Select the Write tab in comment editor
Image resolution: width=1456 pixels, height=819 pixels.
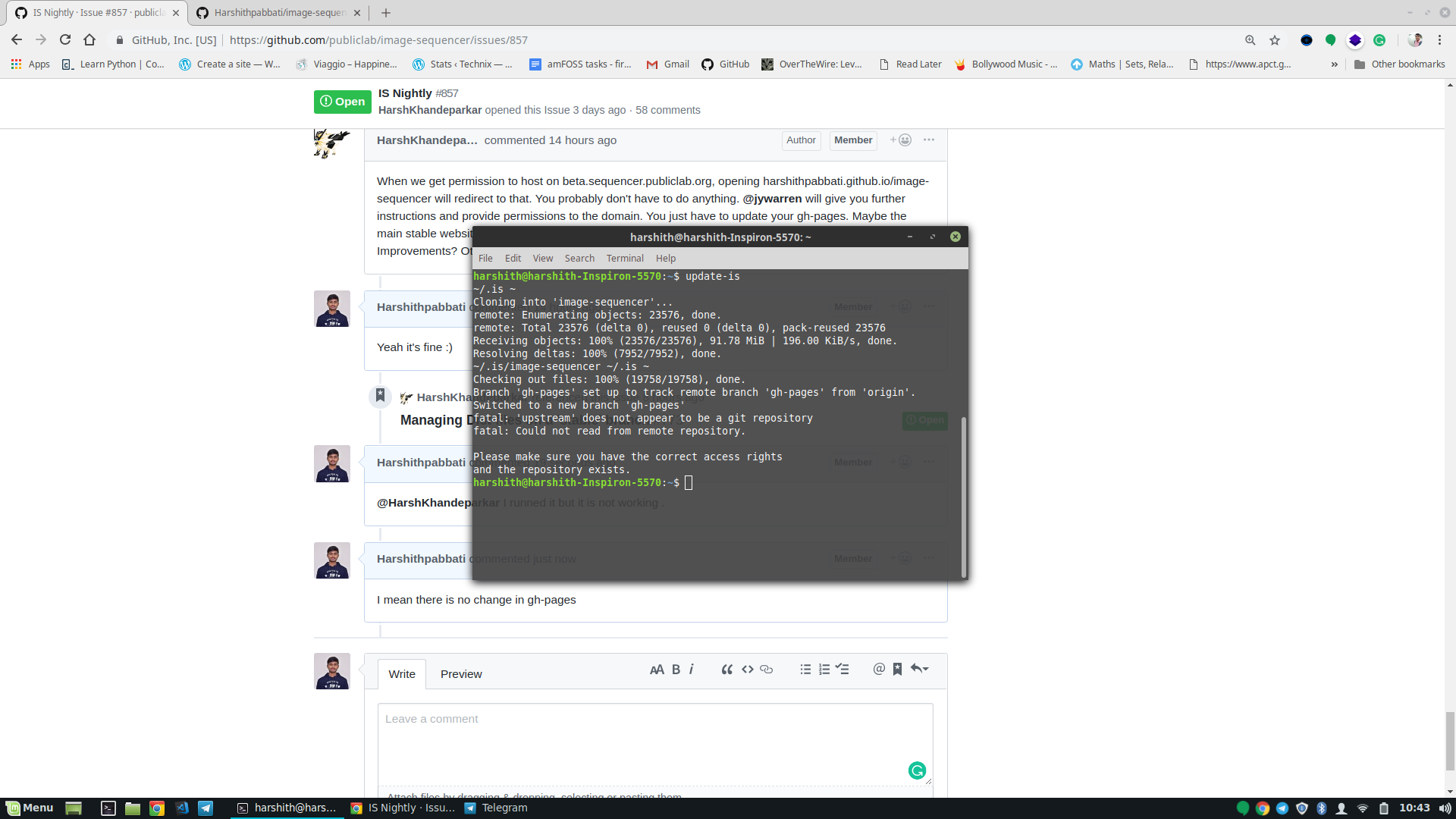click(x=402, y=674)
